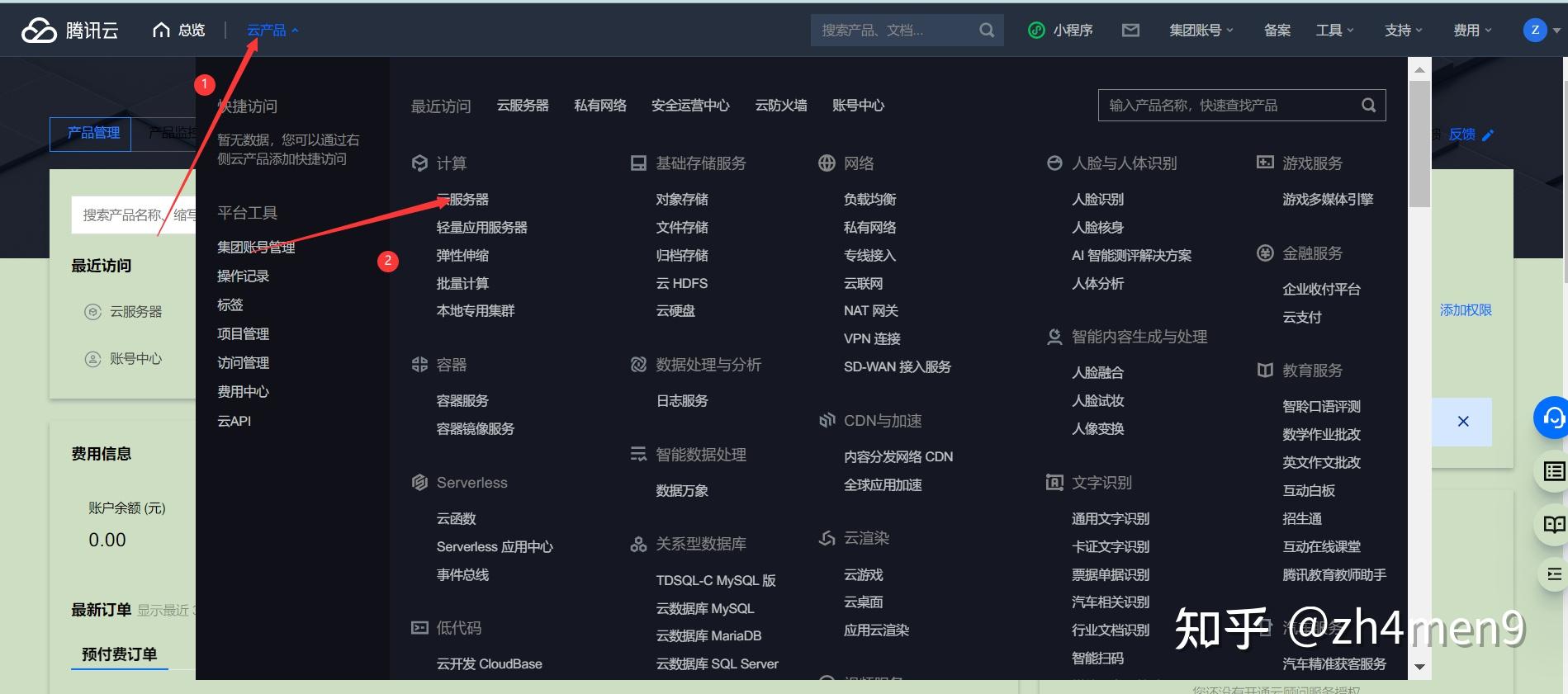Open recently visited 云防火墙
The image size is (1568, 694).
781,106
